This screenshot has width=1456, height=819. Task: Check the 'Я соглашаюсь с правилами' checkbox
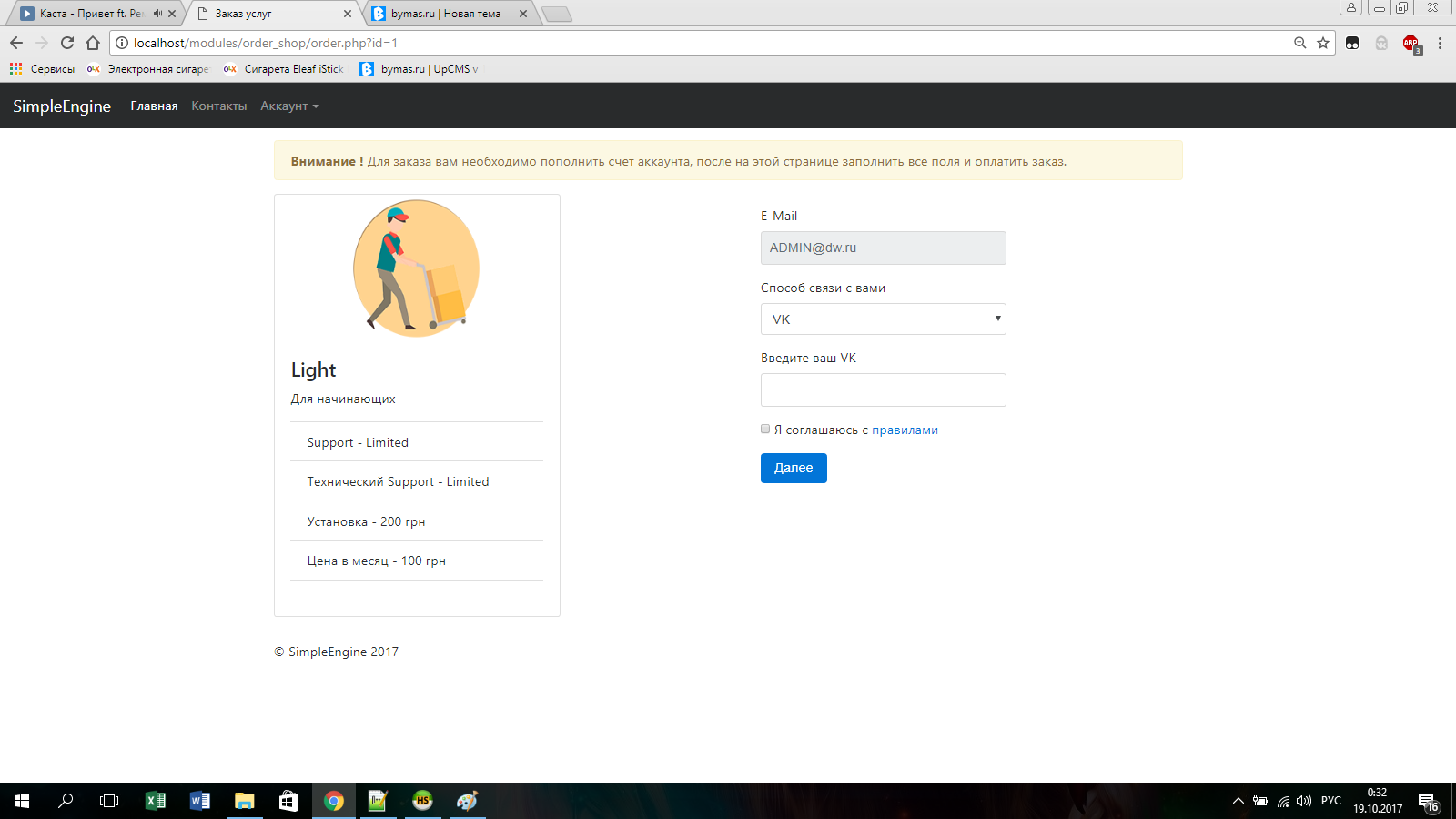pyautogui.click(x=765, y=429)
